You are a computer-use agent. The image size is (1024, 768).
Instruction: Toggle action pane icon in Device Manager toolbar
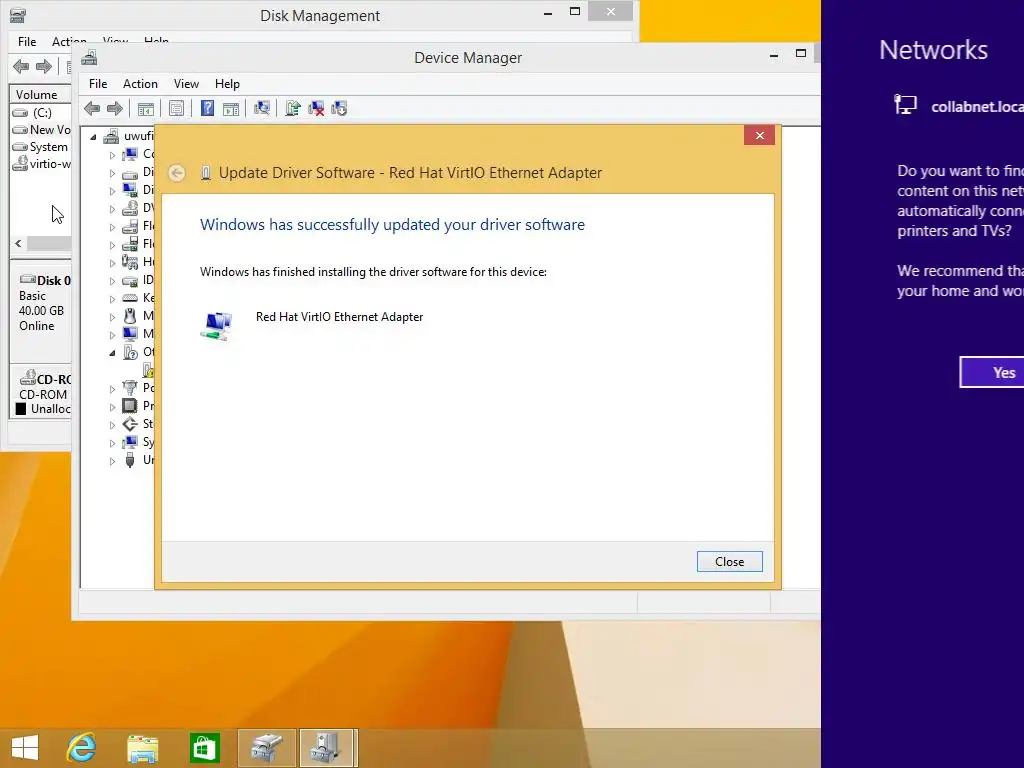231,108
